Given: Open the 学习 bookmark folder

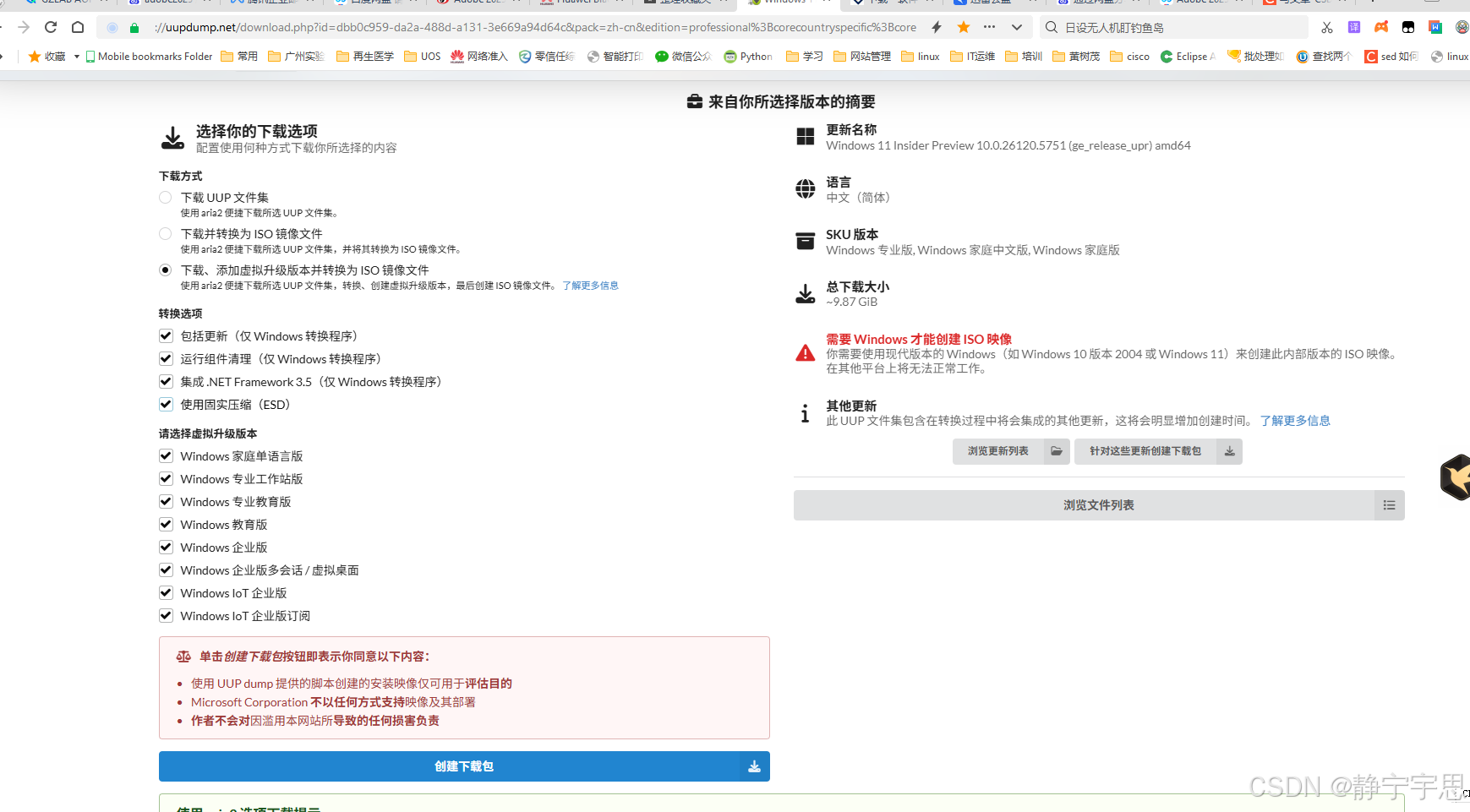Looking at the screenshot, I should (x=805, y=57).
